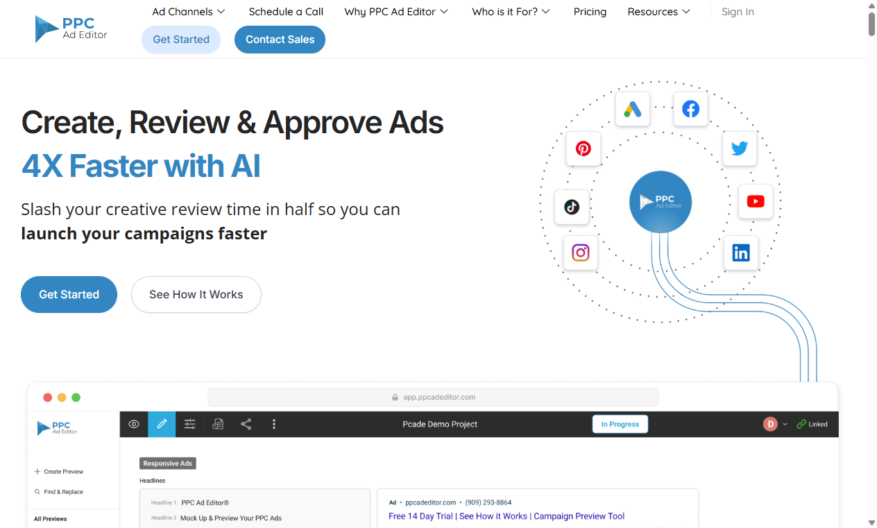This screenshot has width=877, height=528.
Task: Expand the Why PPC Ad Editor menu
Action: (396, 12)
